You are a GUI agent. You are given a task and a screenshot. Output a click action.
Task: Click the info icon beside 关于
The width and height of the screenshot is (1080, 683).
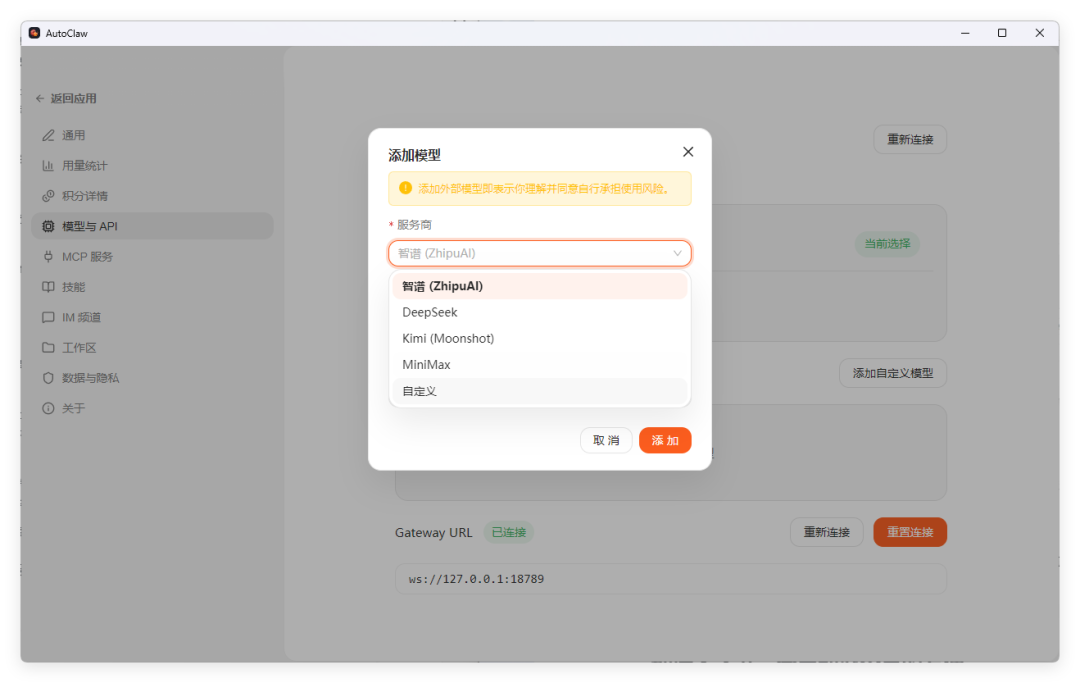pyautogui.click(x=48, y=408)
